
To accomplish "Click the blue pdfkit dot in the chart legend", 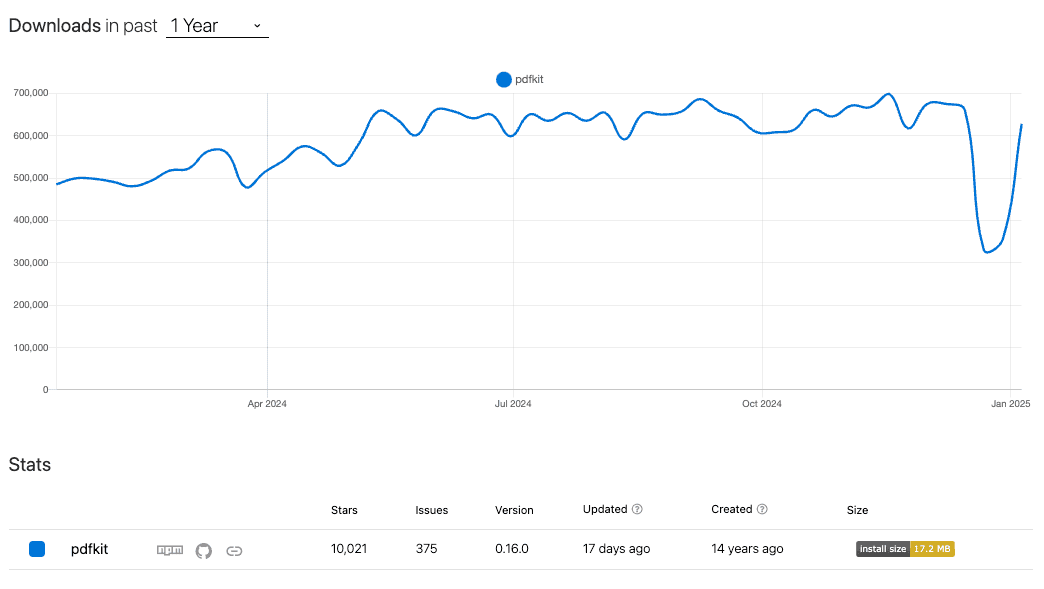I will 503,79.
